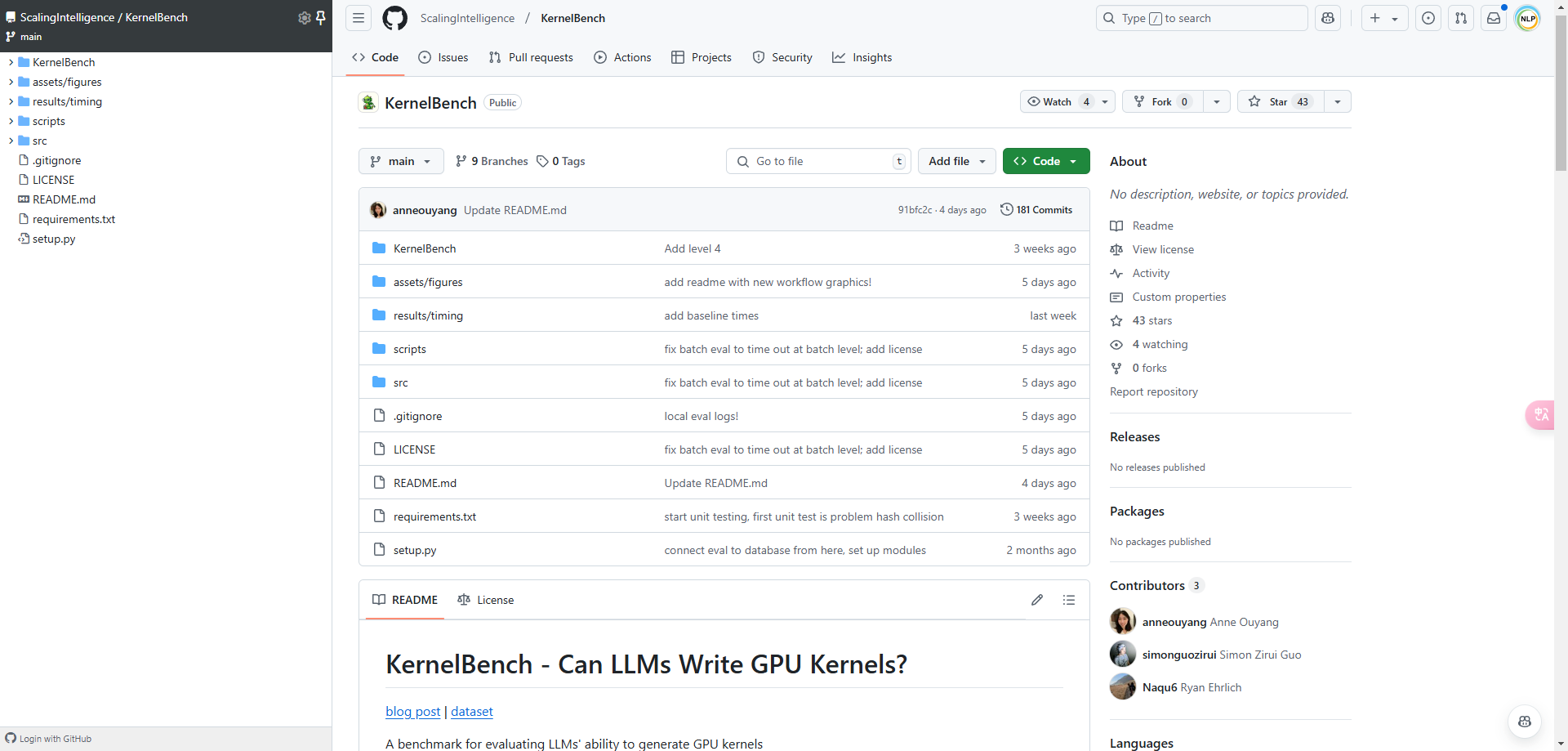Open the Add file dropdown

(x=957, y=161)
